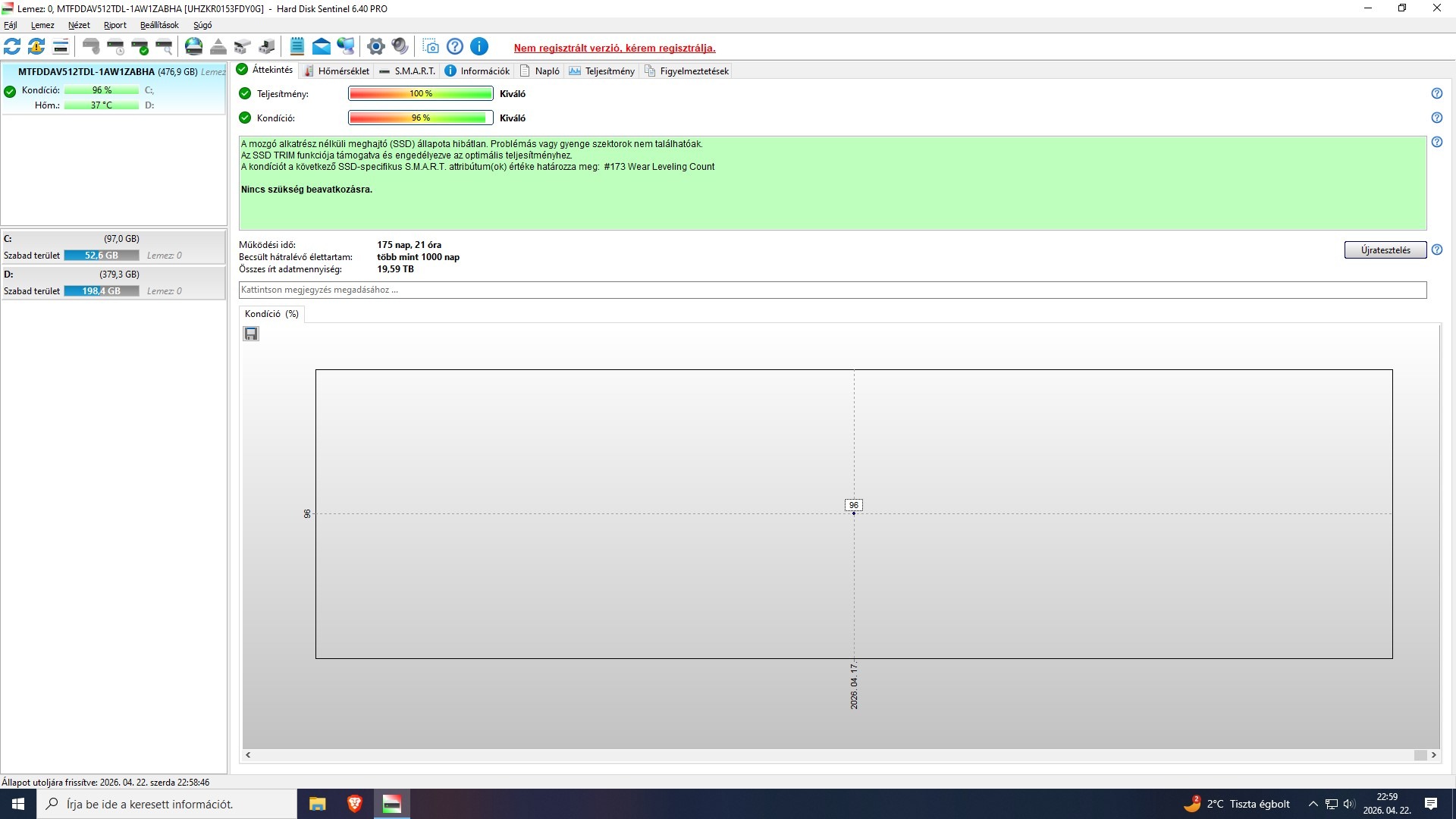Click the refresh disk status icon
The width and height of the screenshot is (1456, 819).
point(12,47)
